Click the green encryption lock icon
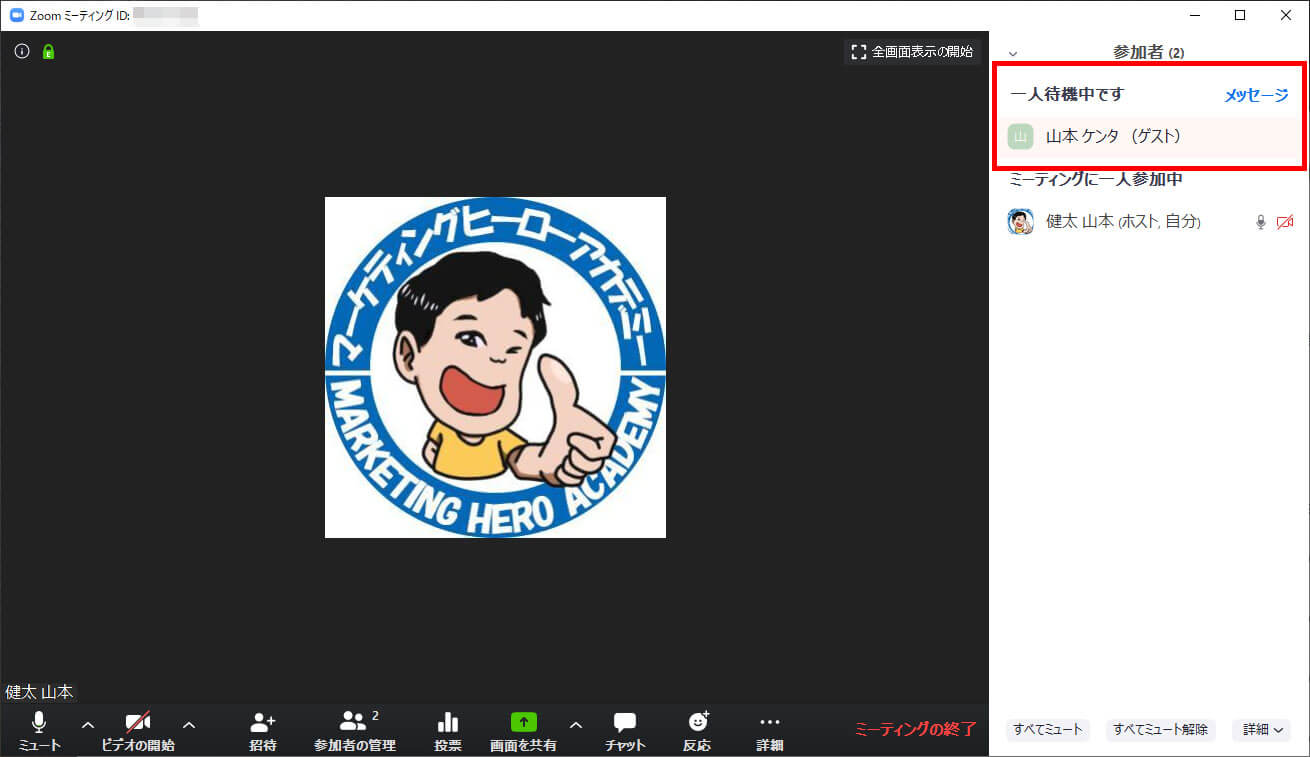 [x=48, y=51]
